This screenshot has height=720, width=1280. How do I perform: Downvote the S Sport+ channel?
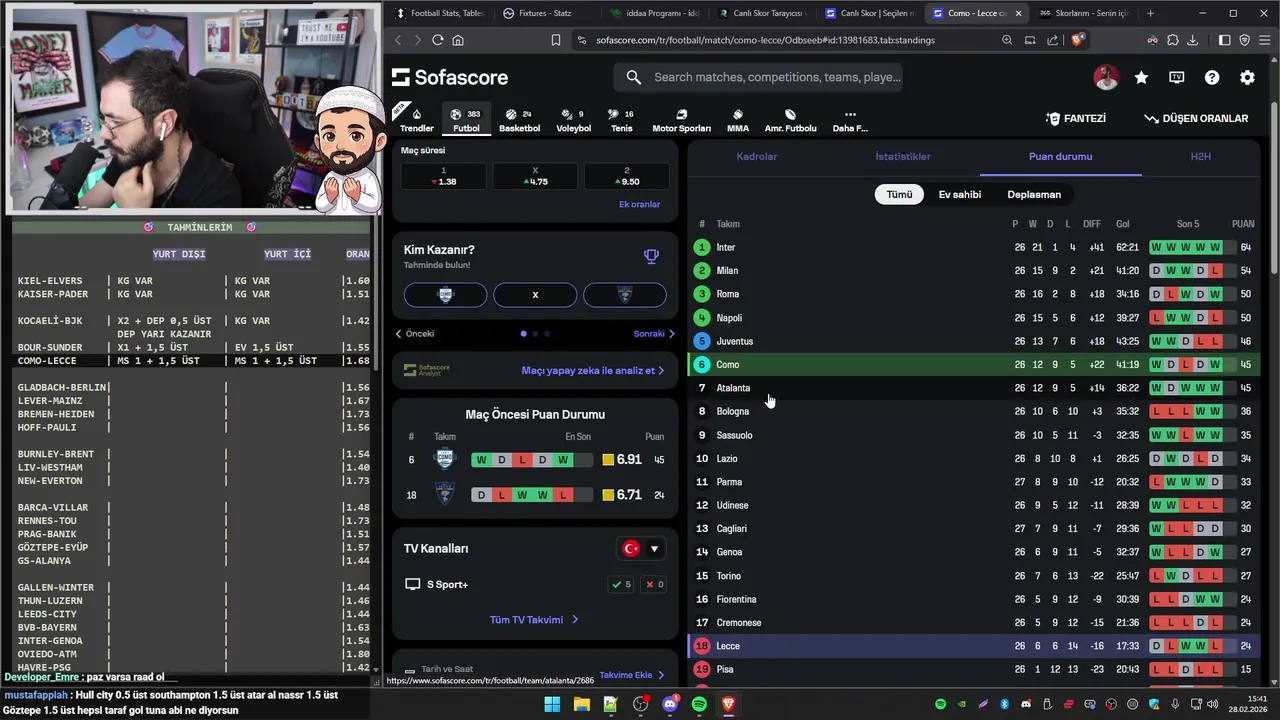click(654, 584)
